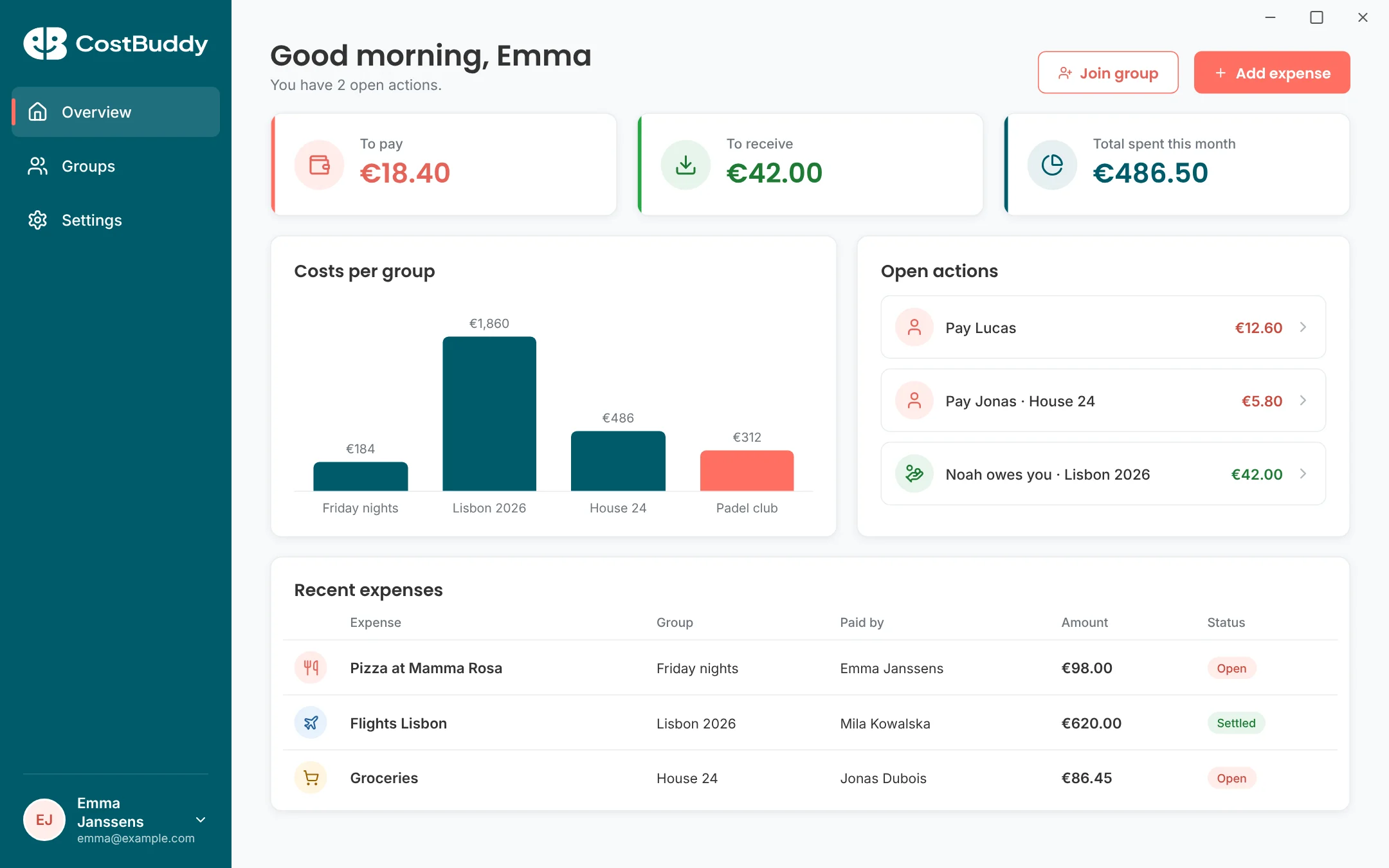This screenshot has height=868, width=1389.
Task: Click the utensils icon for Pizza at Mamma Rosa
Action: (311, 667)
